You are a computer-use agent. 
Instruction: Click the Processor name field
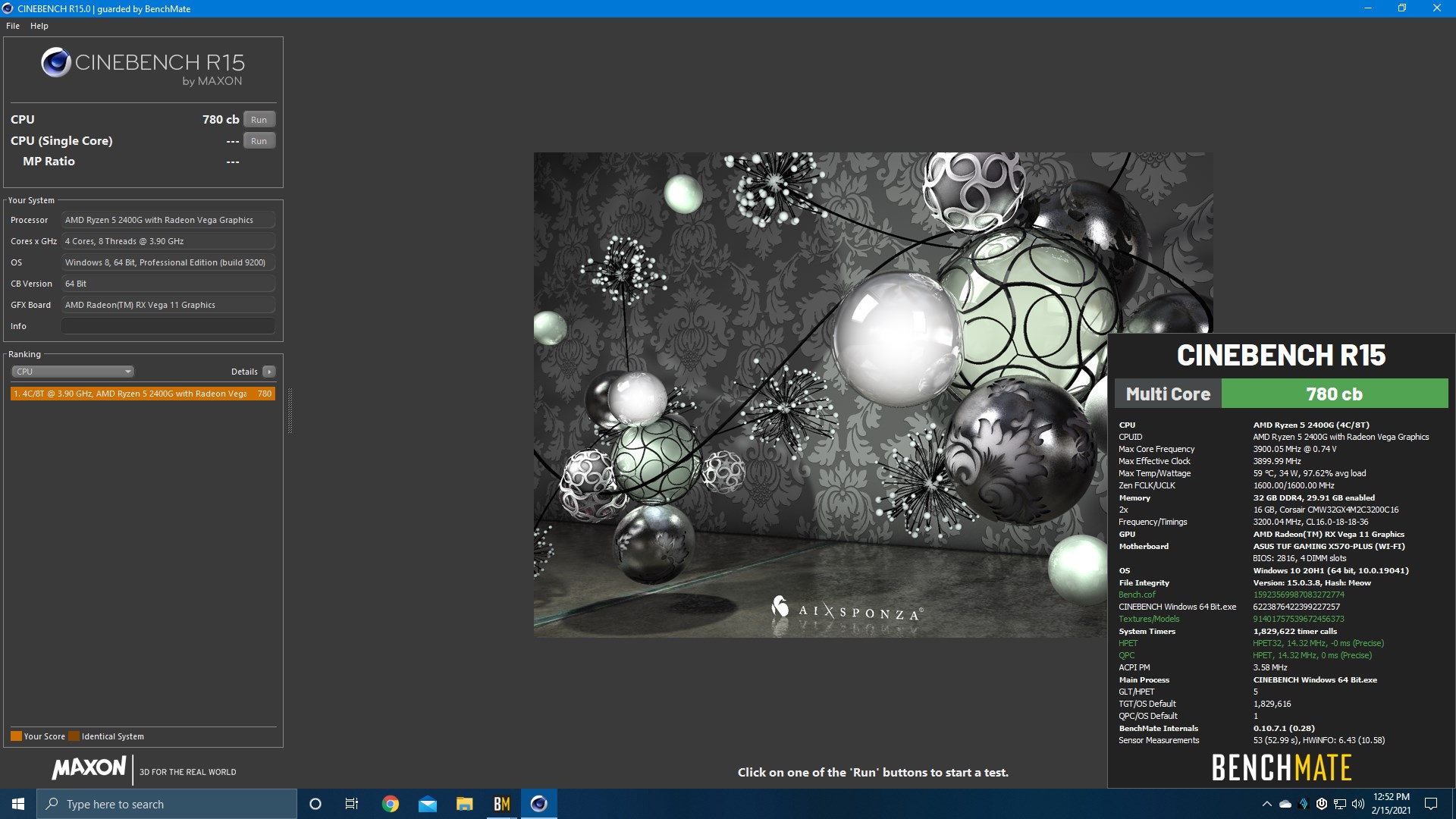[168, 220]
